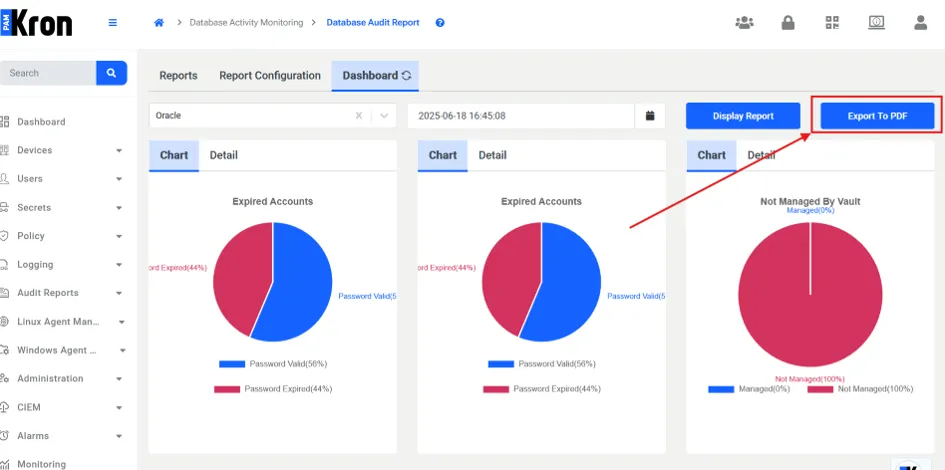
Task: Toggle Managed(0%) blue legend swatch
Action: [x=721, y=390]
